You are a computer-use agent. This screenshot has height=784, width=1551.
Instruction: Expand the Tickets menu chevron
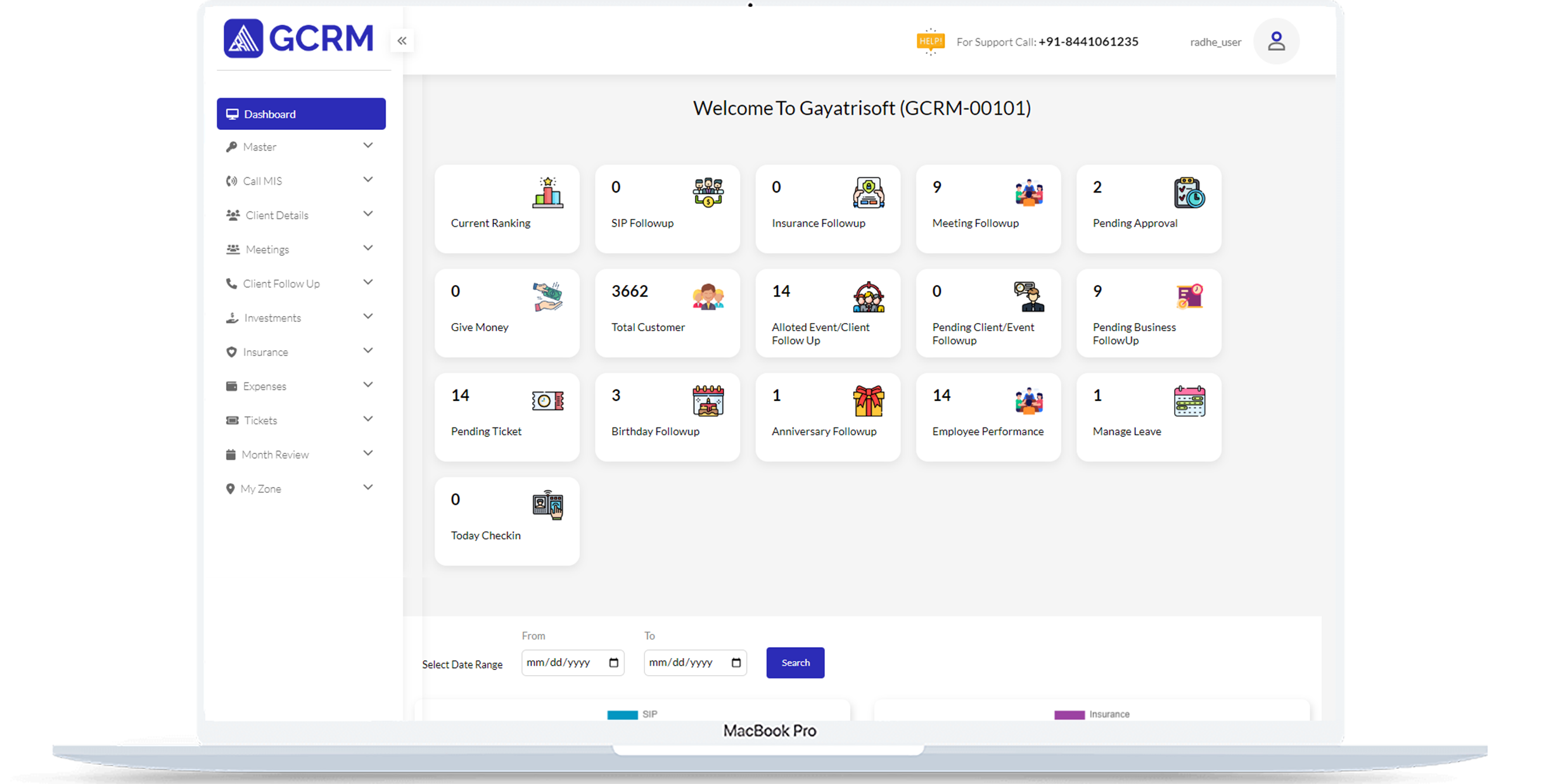click(367, 419)
